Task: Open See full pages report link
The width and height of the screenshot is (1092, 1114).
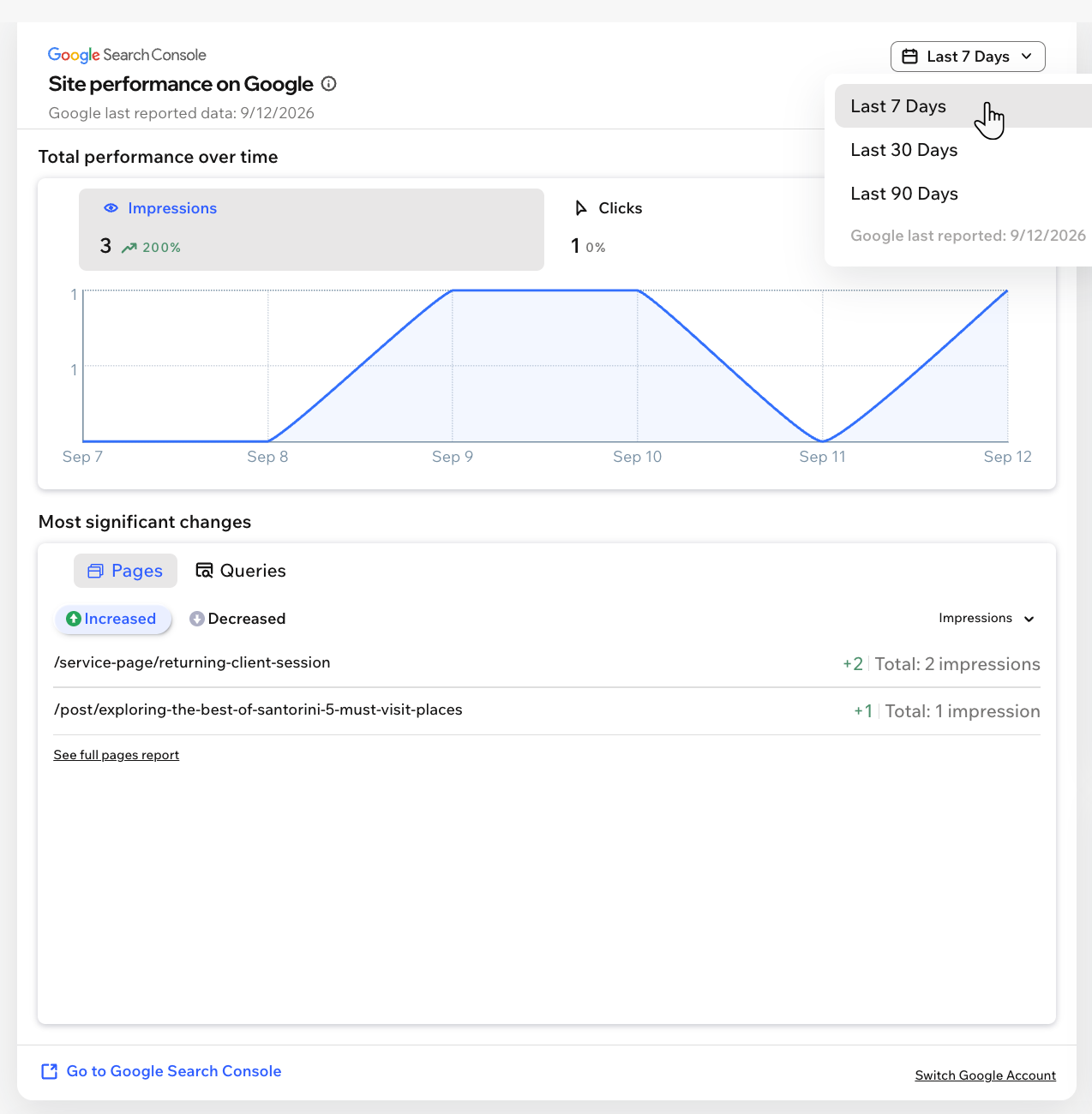Action: (x=117, y=755)
